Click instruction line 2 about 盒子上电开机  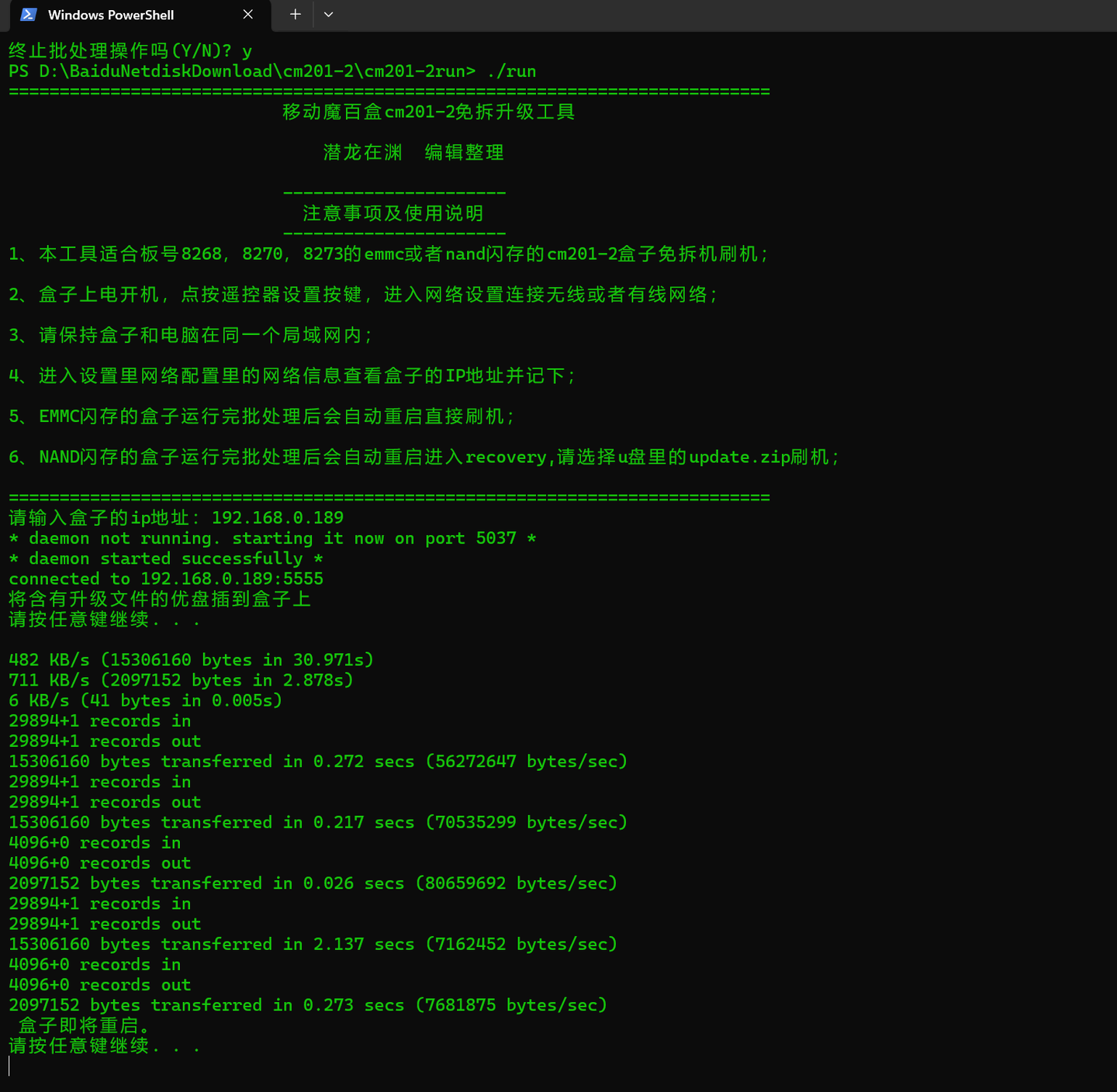coord(363,295)
